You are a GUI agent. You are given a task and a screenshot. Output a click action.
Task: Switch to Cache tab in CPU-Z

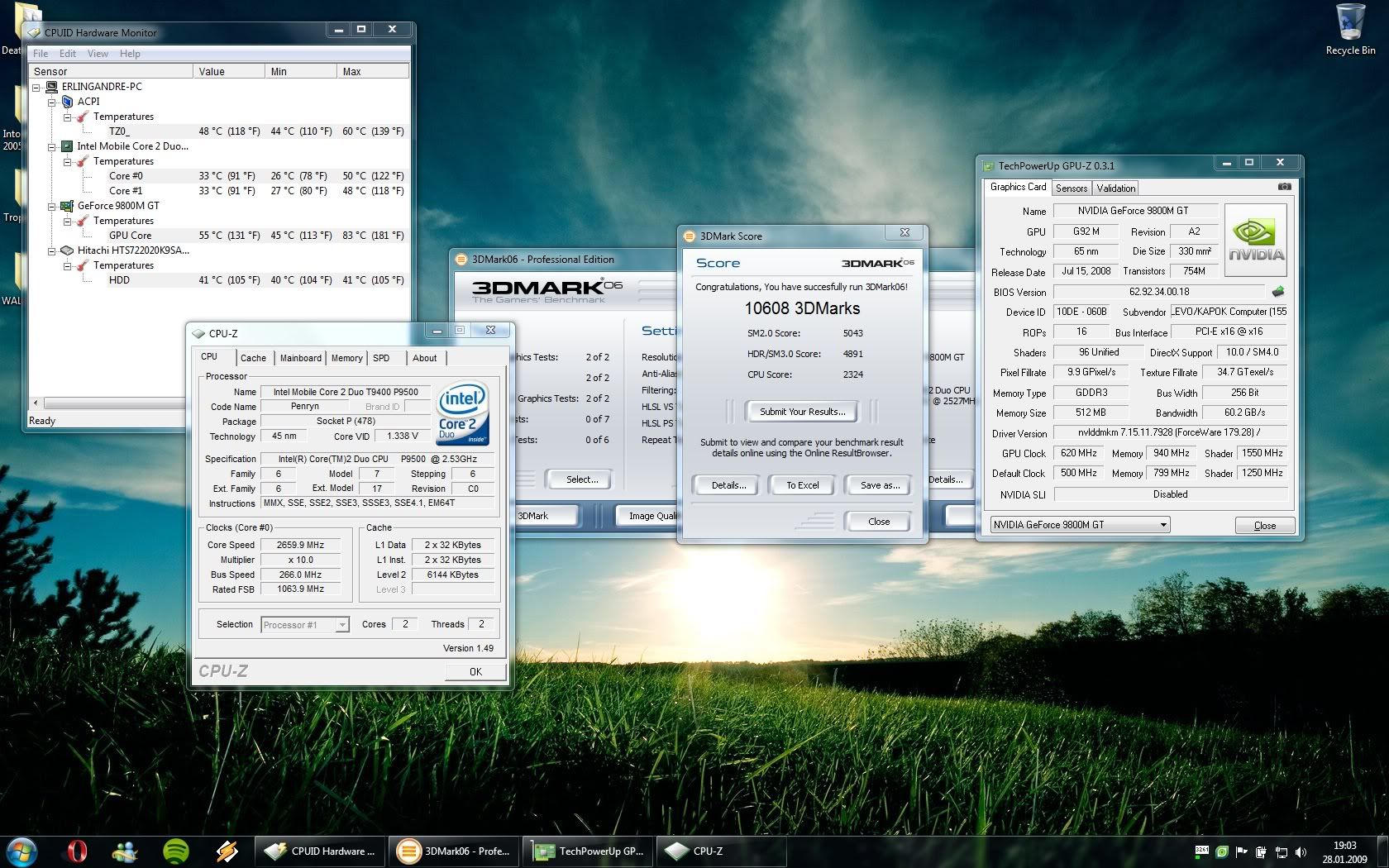click(x=253, y=358)
